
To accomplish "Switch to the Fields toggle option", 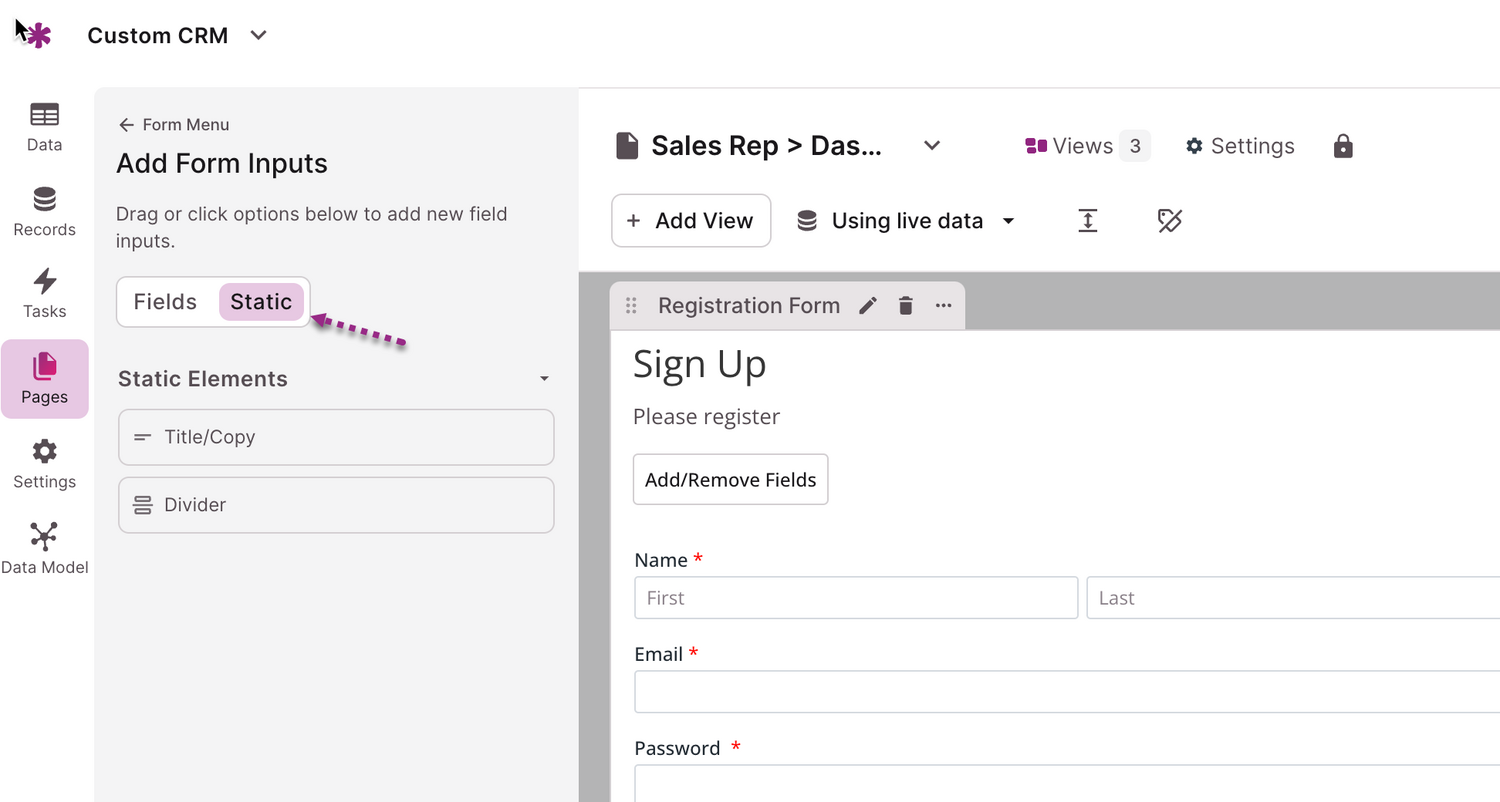I will click(x=165, y=302).
